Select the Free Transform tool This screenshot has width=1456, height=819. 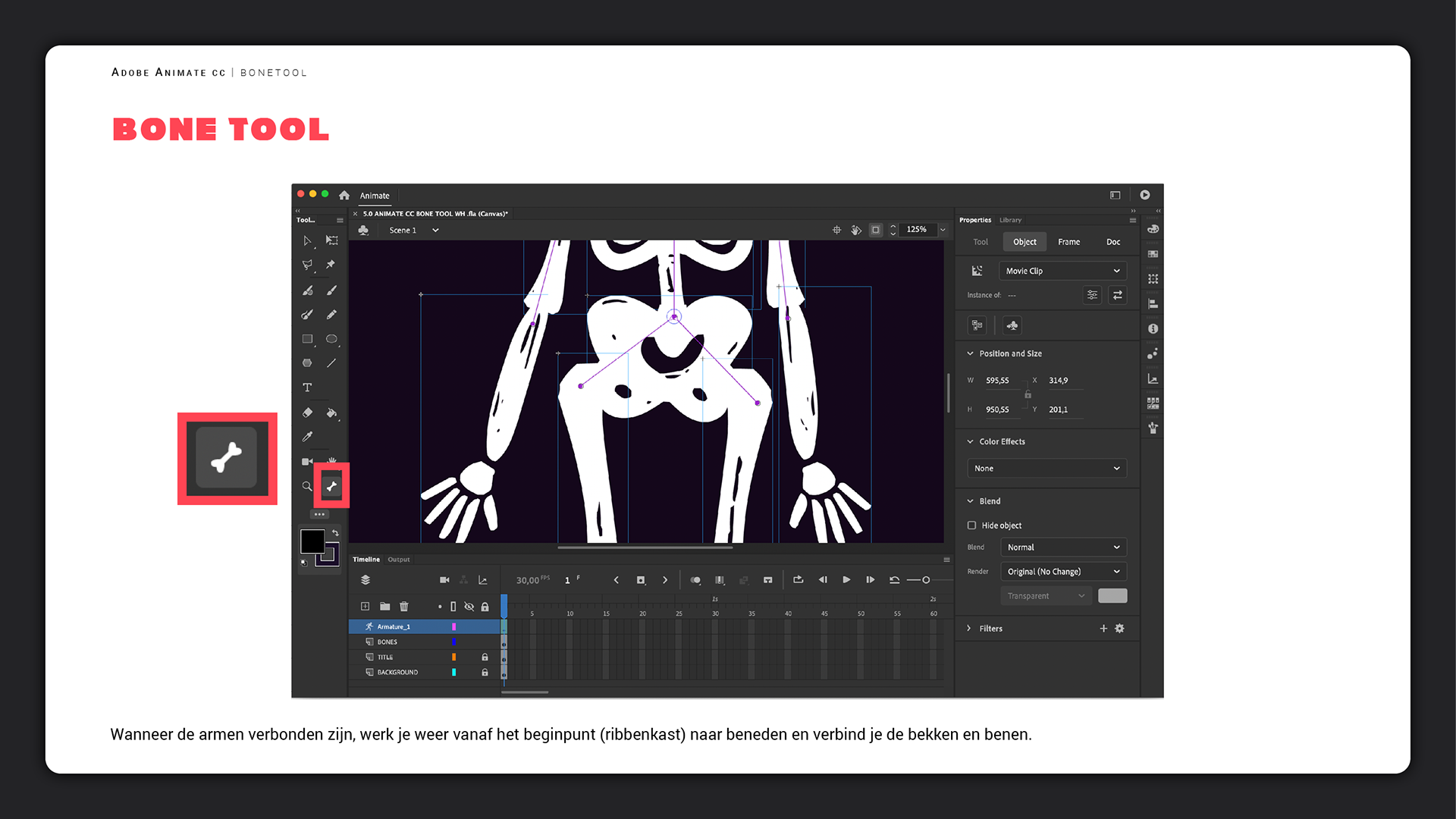click(x=332, y=240)
